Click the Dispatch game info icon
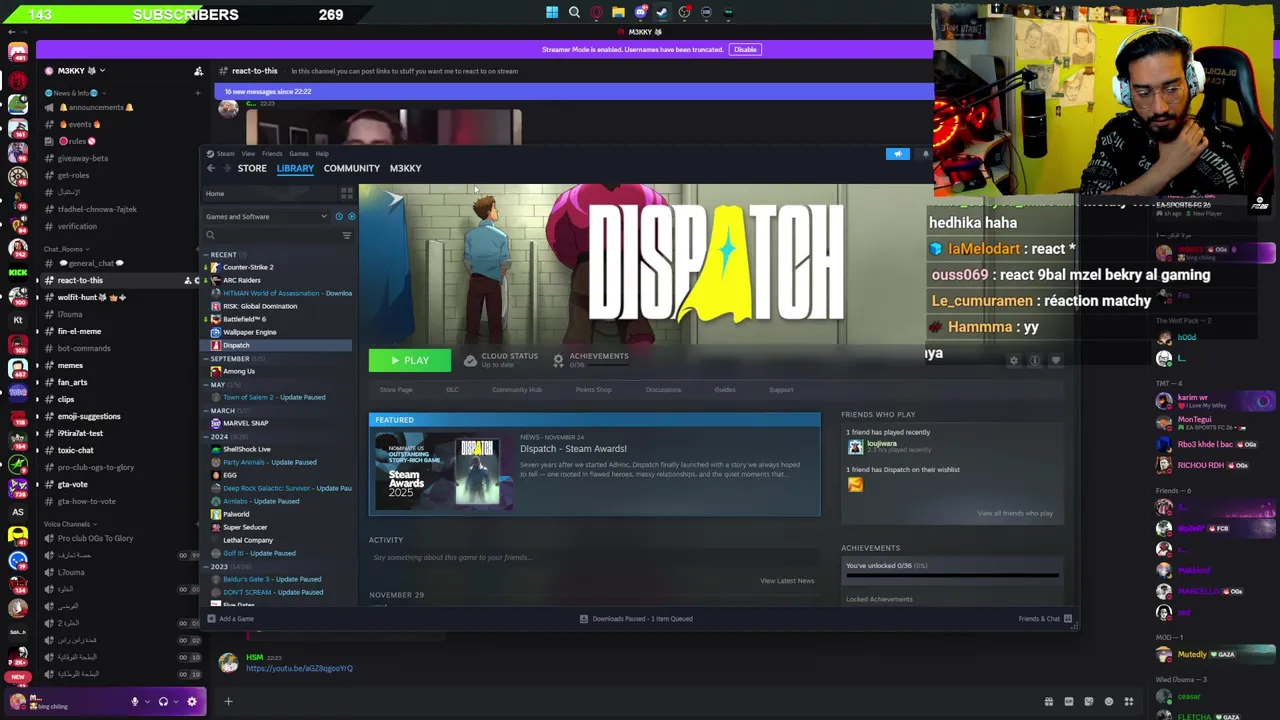Viewport: 1280px width, 720px height. [1035, 361]
